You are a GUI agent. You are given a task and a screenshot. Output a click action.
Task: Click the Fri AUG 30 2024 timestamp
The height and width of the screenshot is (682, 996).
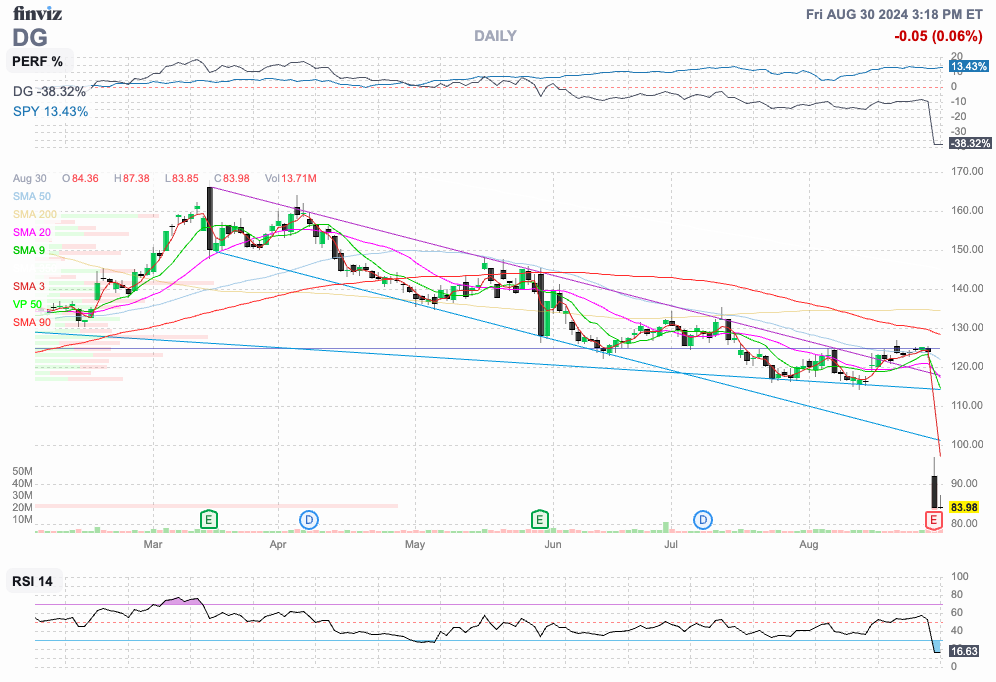(894, 14)
